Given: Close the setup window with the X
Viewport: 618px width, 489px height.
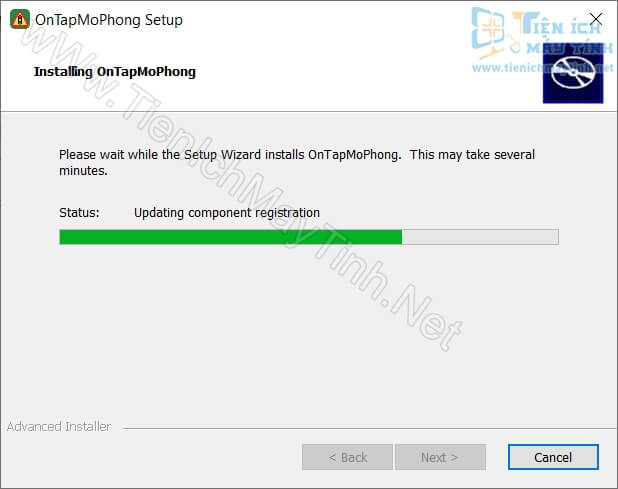Looking at the screenshot, I should click(596, 19).
